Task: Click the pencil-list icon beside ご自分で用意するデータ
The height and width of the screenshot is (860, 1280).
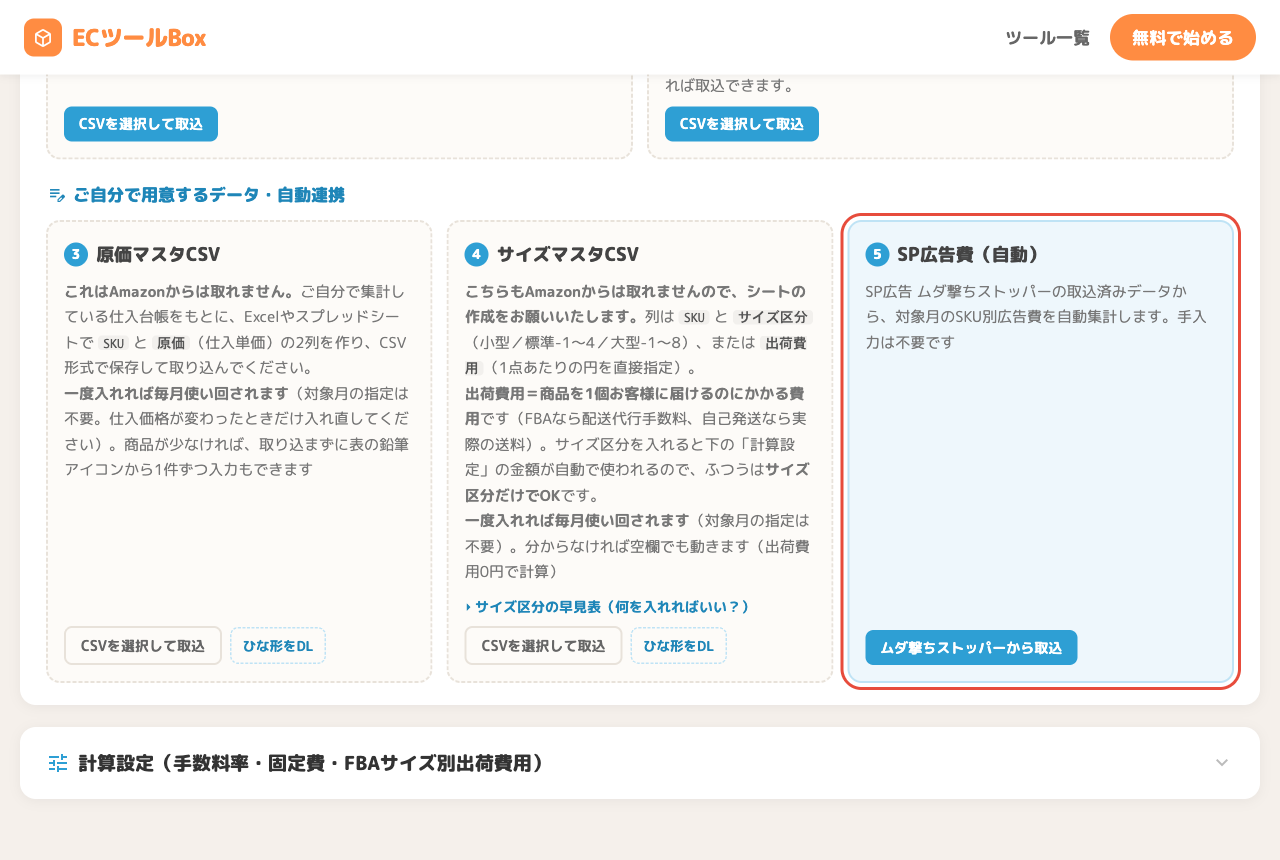Action: (x=57, y=195)
